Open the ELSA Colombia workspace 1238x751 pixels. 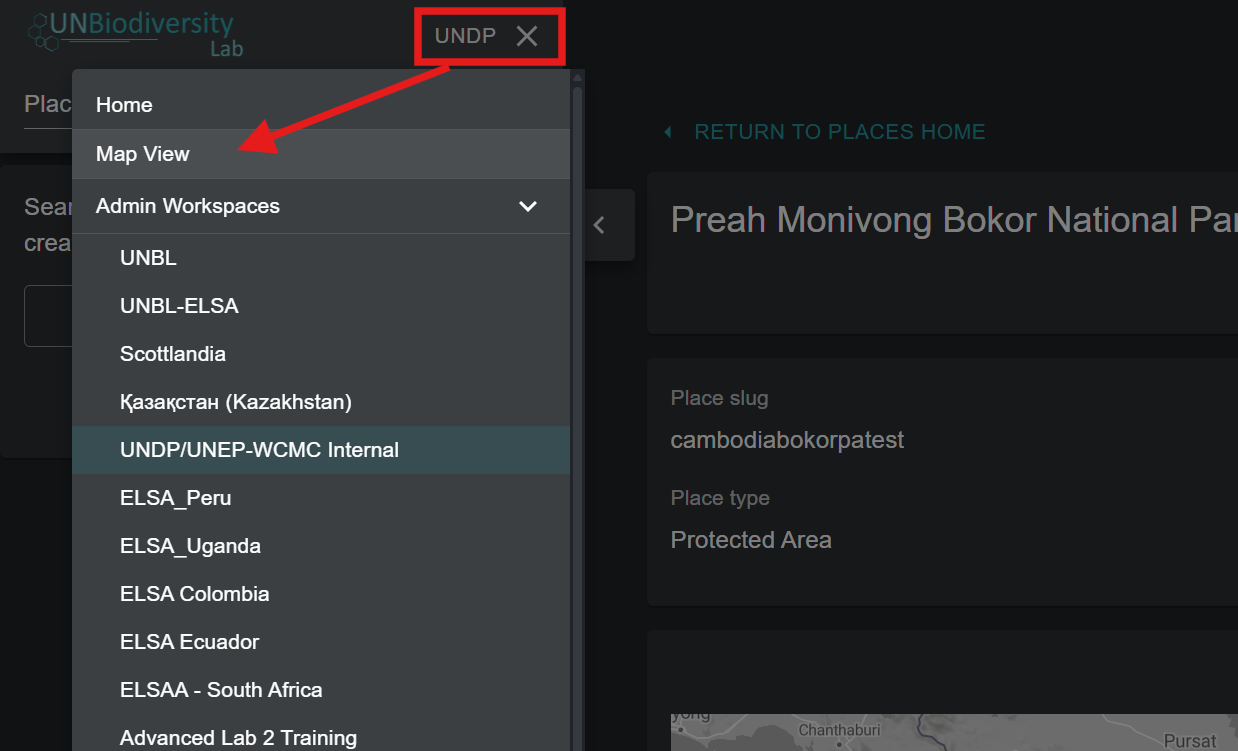coord(195,594)
